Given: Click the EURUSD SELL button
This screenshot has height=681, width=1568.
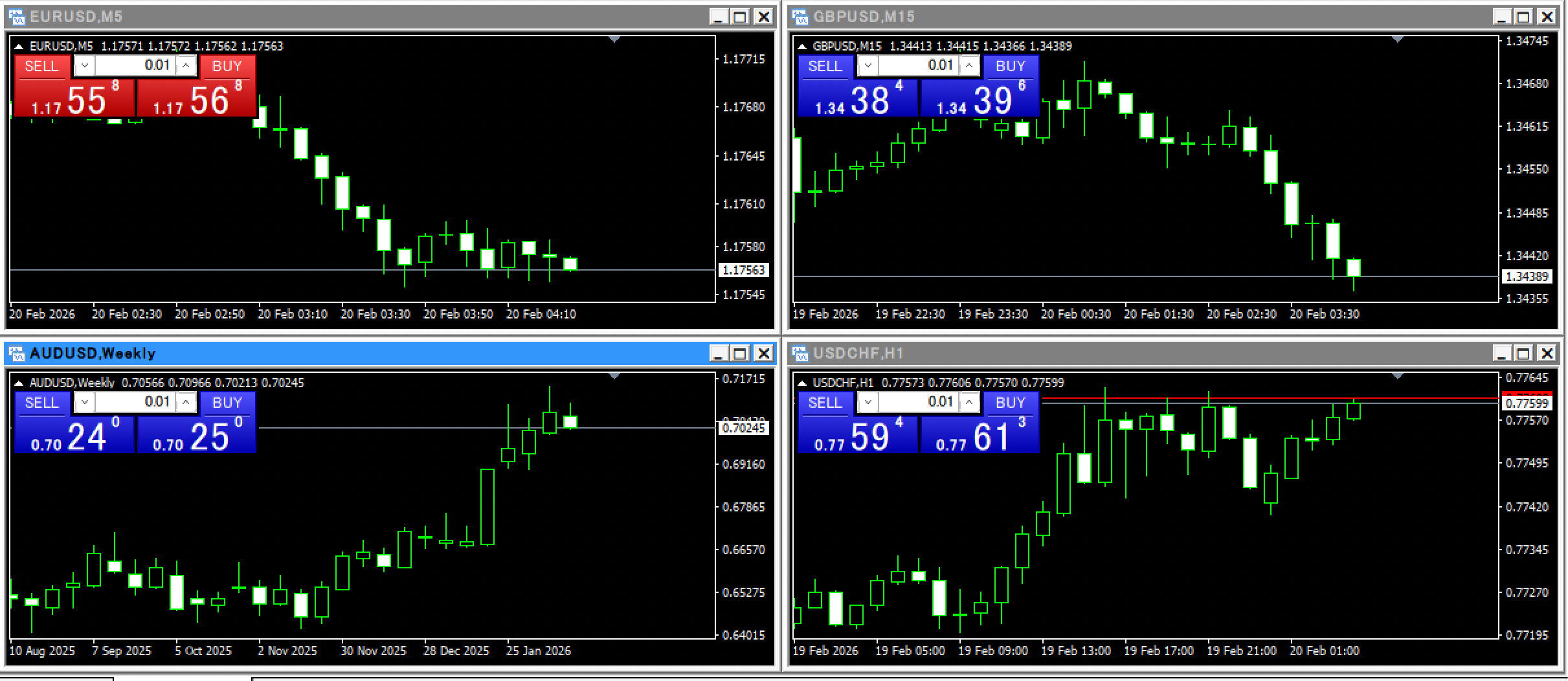Looking at the screenshot, I should coord(42,66).
